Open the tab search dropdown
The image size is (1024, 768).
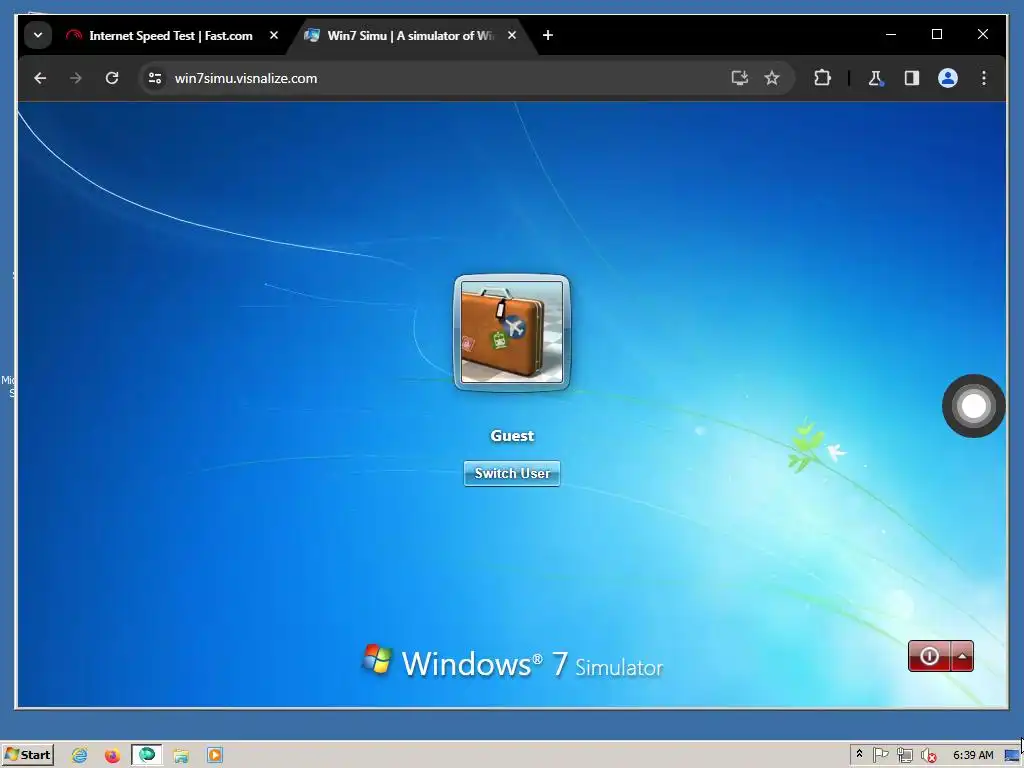(38, 35)
